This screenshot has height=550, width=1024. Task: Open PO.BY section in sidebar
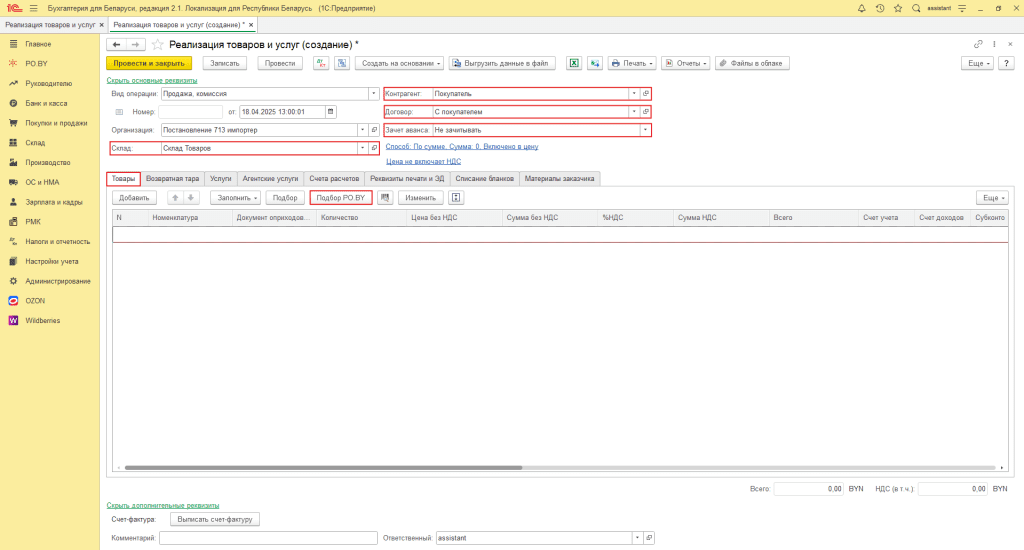pyautogui.click(x=37, y=64)
